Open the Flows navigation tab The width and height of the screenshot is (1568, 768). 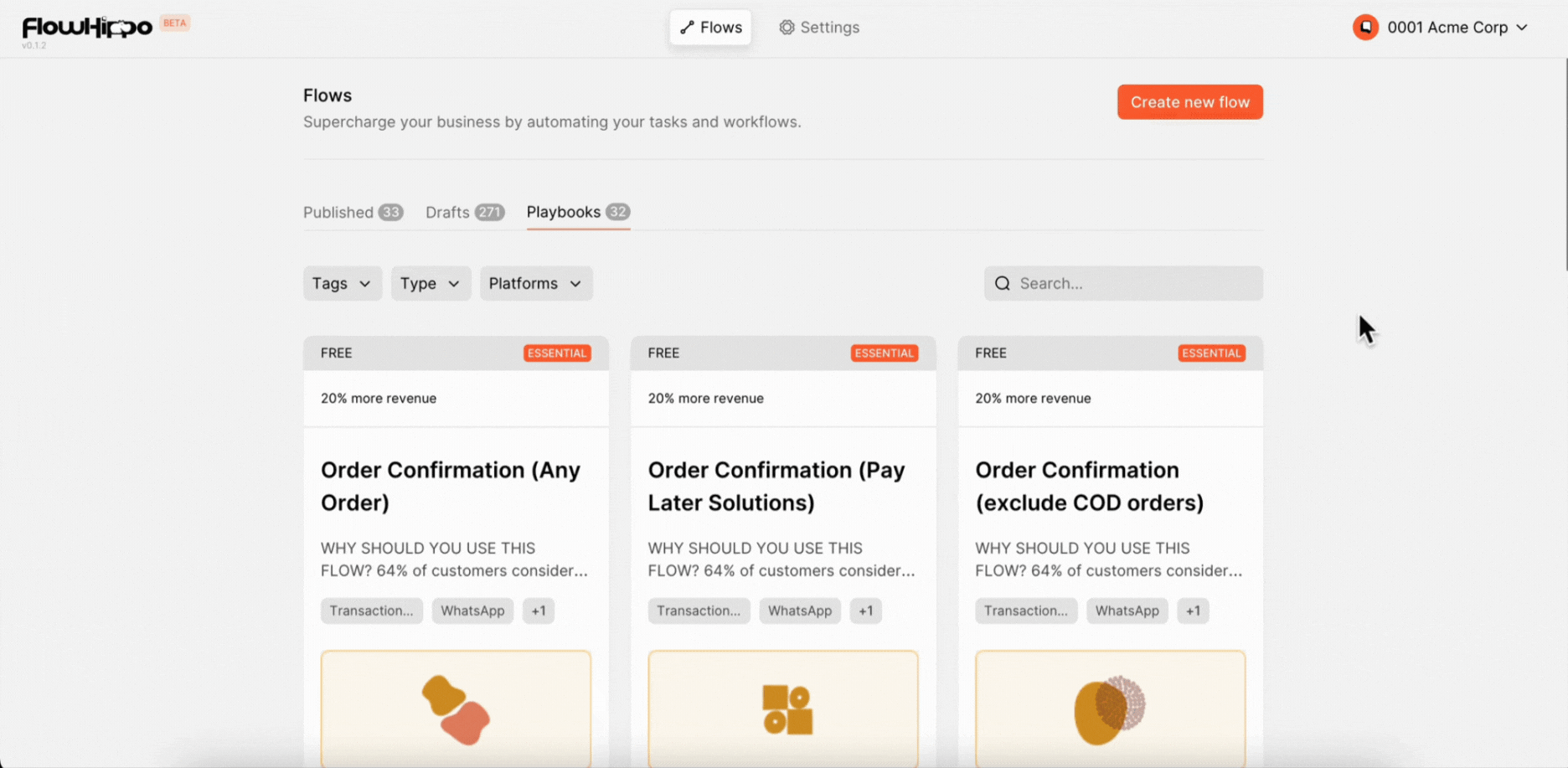(x=710, y=28)
